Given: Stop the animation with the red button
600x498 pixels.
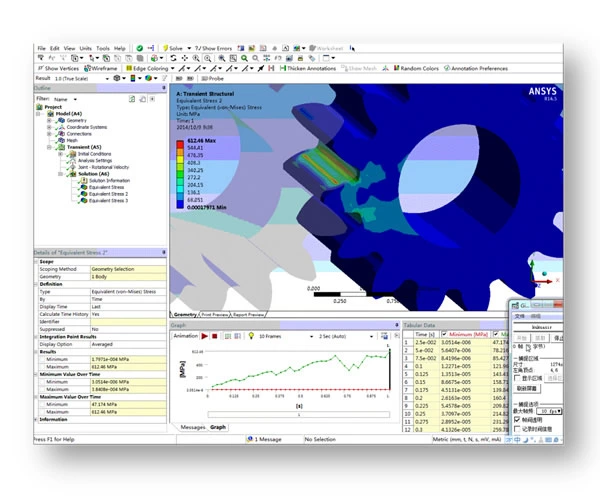Looking at the screenshot, I should click(x=213, y=336).
